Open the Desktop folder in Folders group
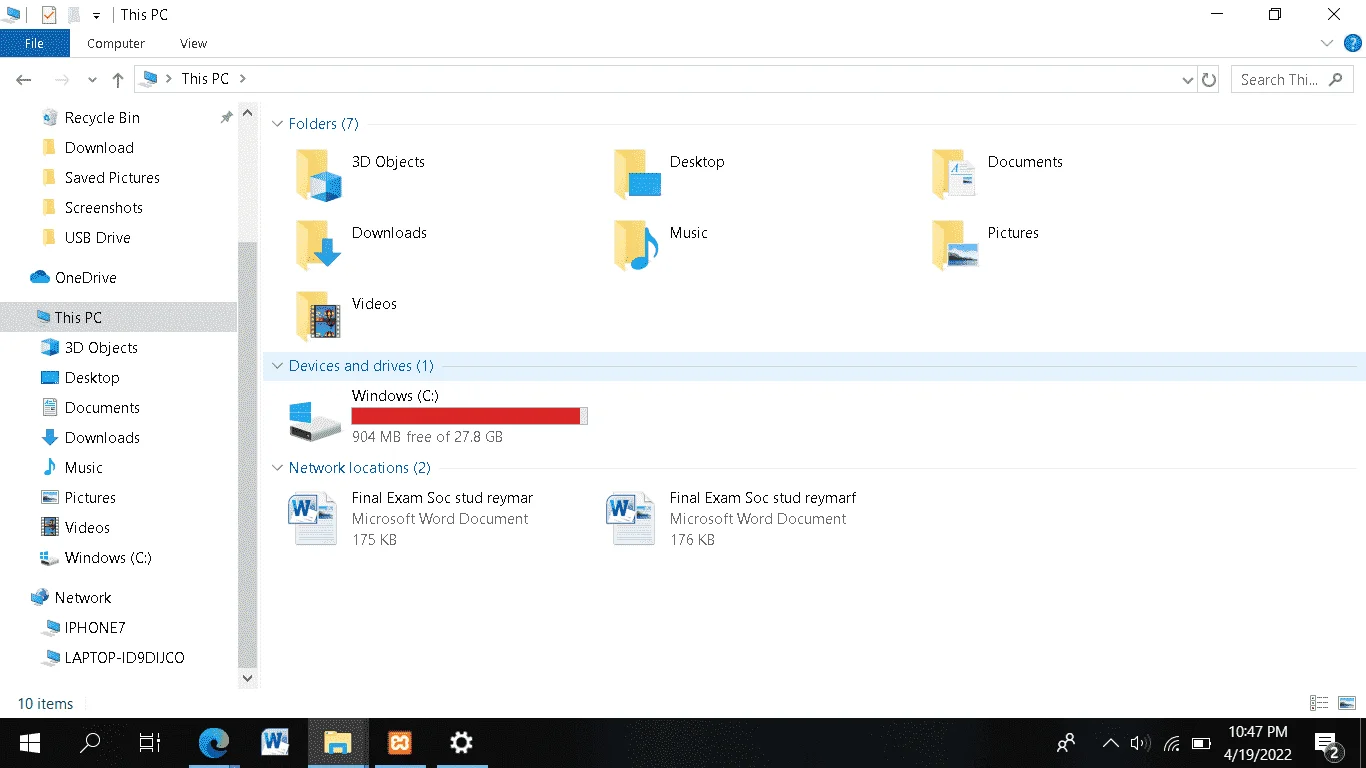This screenshot has width=1366, height=768. point(669,174)
